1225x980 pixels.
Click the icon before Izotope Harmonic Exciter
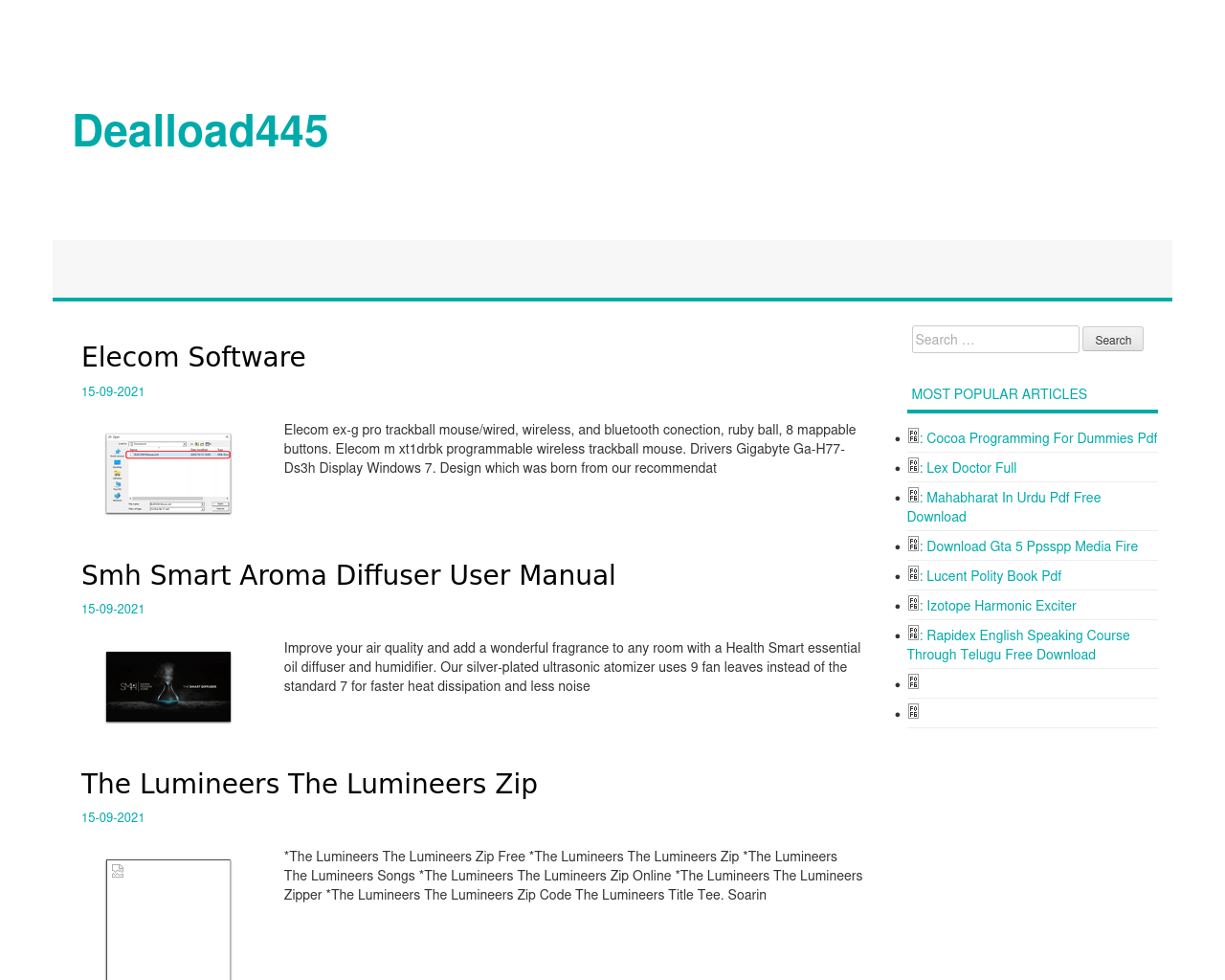point(913,604)
